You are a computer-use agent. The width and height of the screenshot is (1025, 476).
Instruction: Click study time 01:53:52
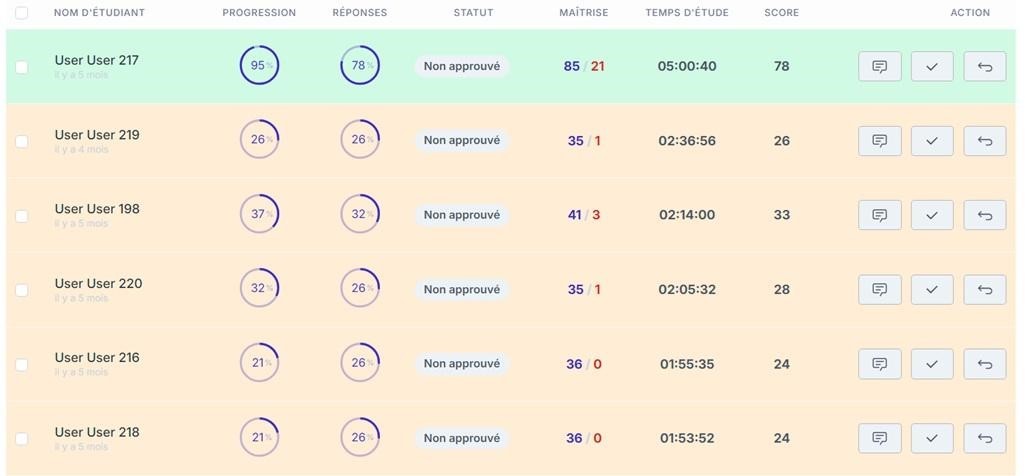[687, 438]
